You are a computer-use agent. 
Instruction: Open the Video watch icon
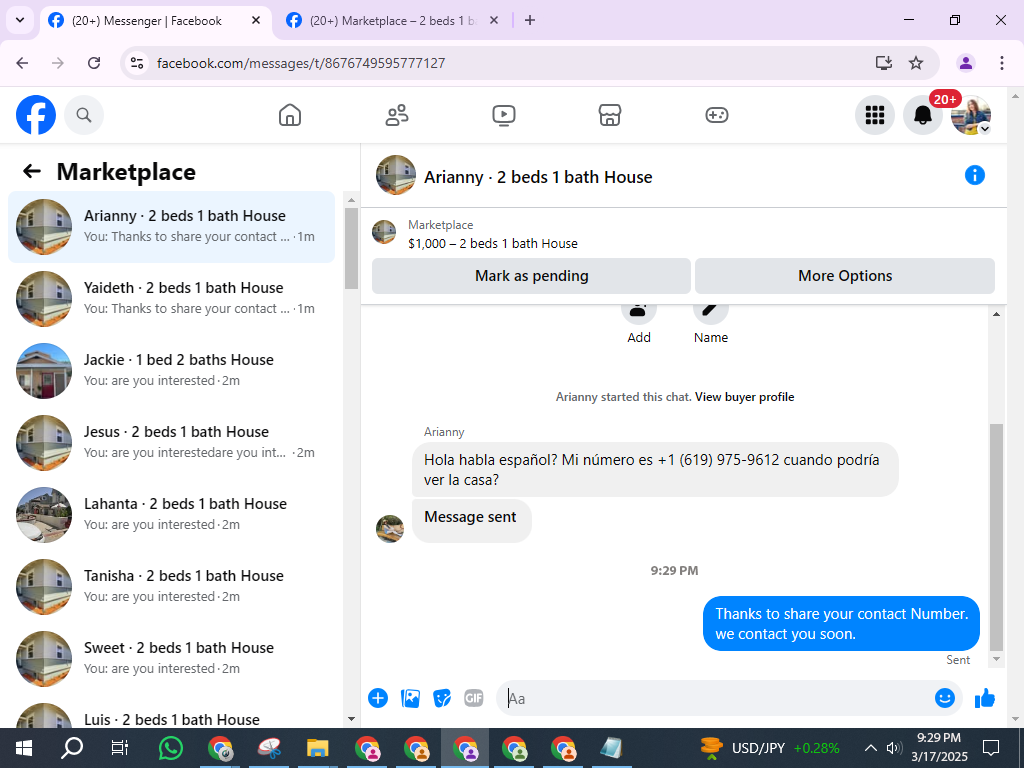click(504, 115)
